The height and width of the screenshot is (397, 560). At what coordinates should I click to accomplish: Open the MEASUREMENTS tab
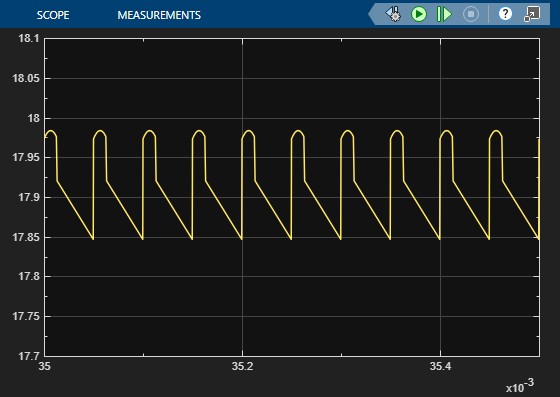coord(159,15)
